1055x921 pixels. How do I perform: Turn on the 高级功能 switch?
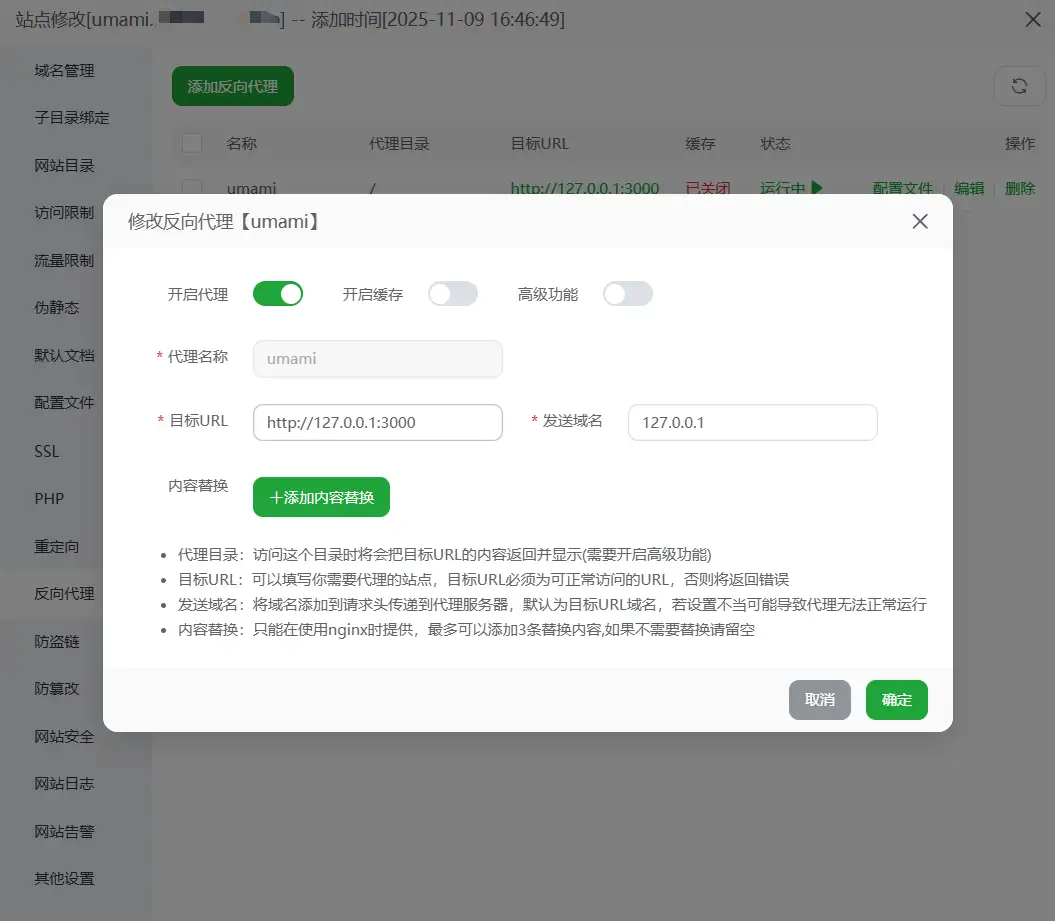click(x=628, y=294)
